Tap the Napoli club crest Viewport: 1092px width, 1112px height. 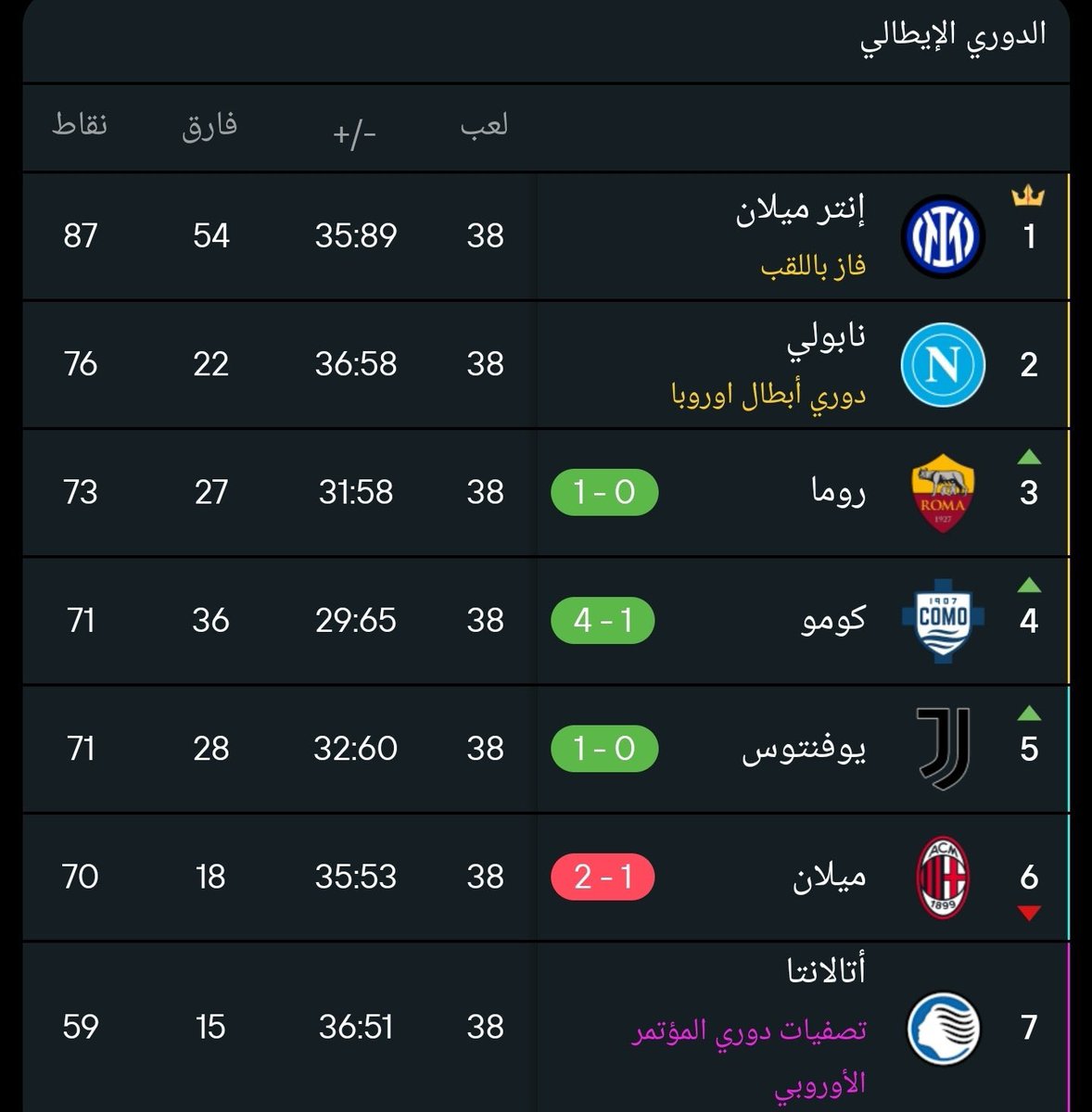click(x=943, y=364)
